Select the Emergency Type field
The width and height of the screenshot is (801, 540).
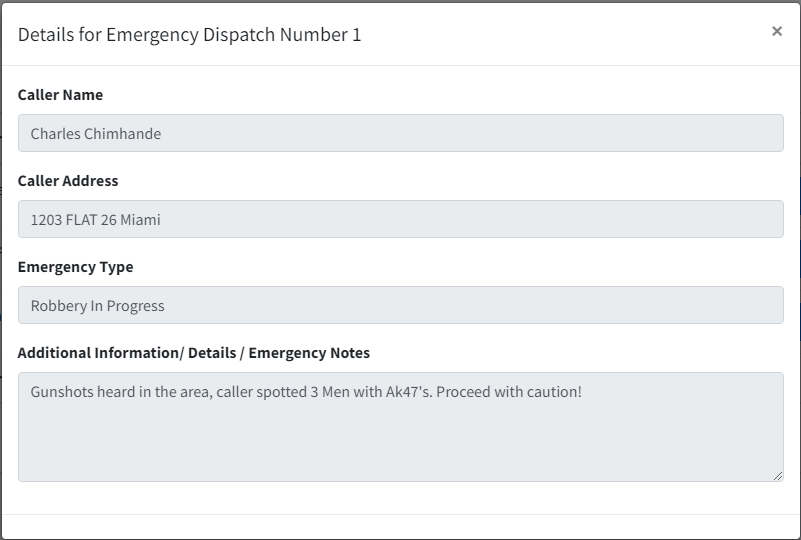point(400,305)
